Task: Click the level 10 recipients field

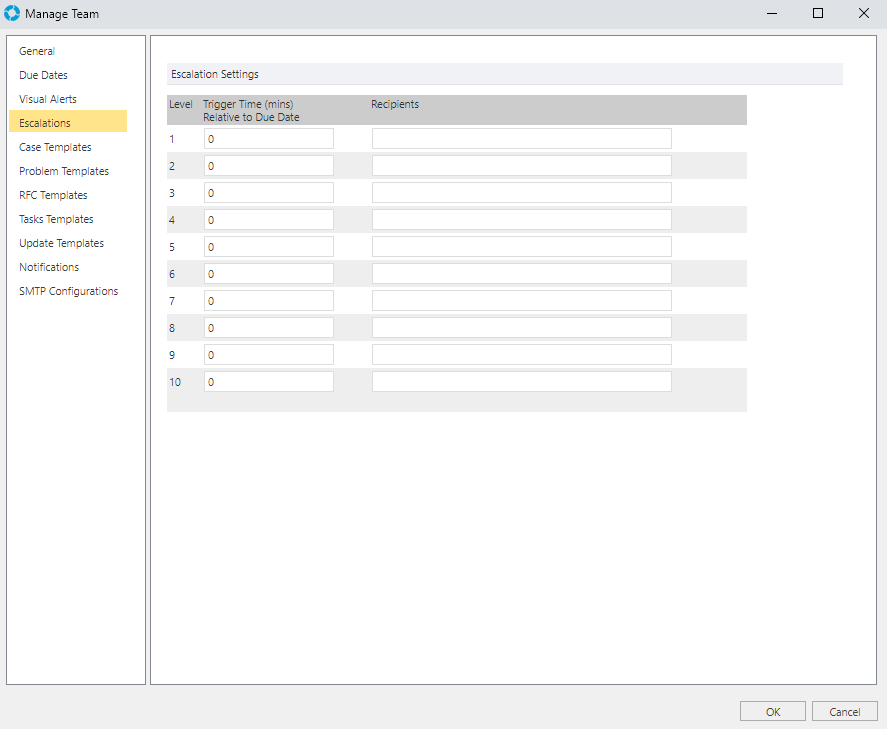Action: click(522, 382)
